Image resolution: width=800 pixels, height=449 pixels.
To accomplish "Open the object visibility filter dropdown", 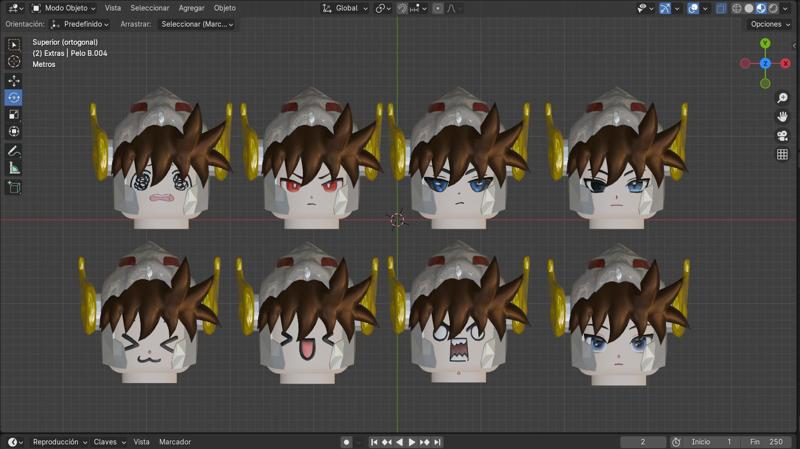I will (645, 8).
